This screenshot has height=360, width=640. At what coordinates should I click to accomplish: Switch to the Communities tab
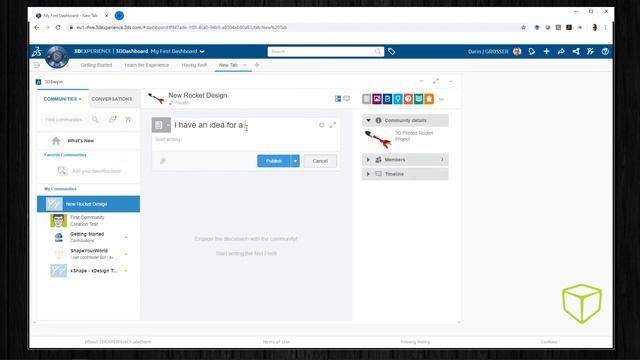[x=62, y=99]
